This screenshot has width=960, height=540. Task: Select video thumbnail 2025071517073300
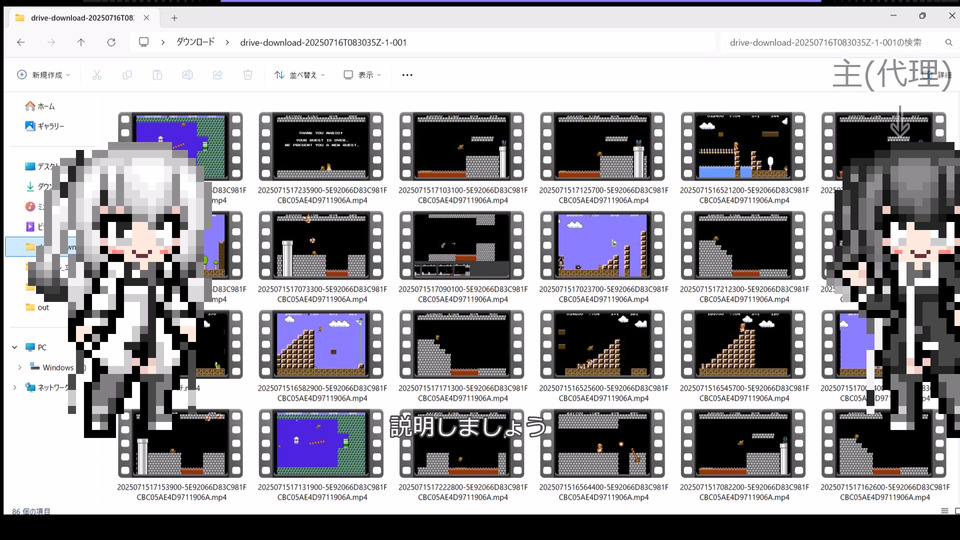pos(321,246)
